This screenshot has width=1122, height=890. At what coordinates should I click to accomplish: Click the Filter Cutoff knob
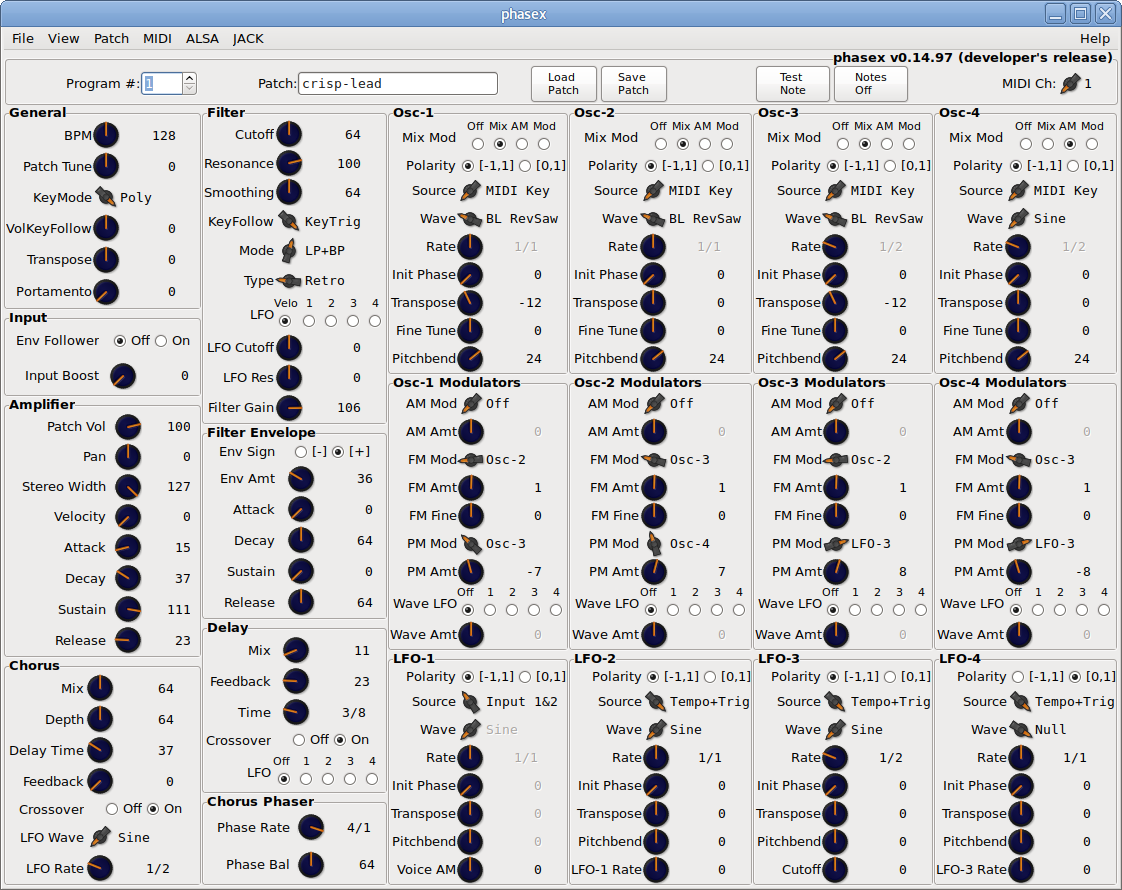click(x=289, y=134)
